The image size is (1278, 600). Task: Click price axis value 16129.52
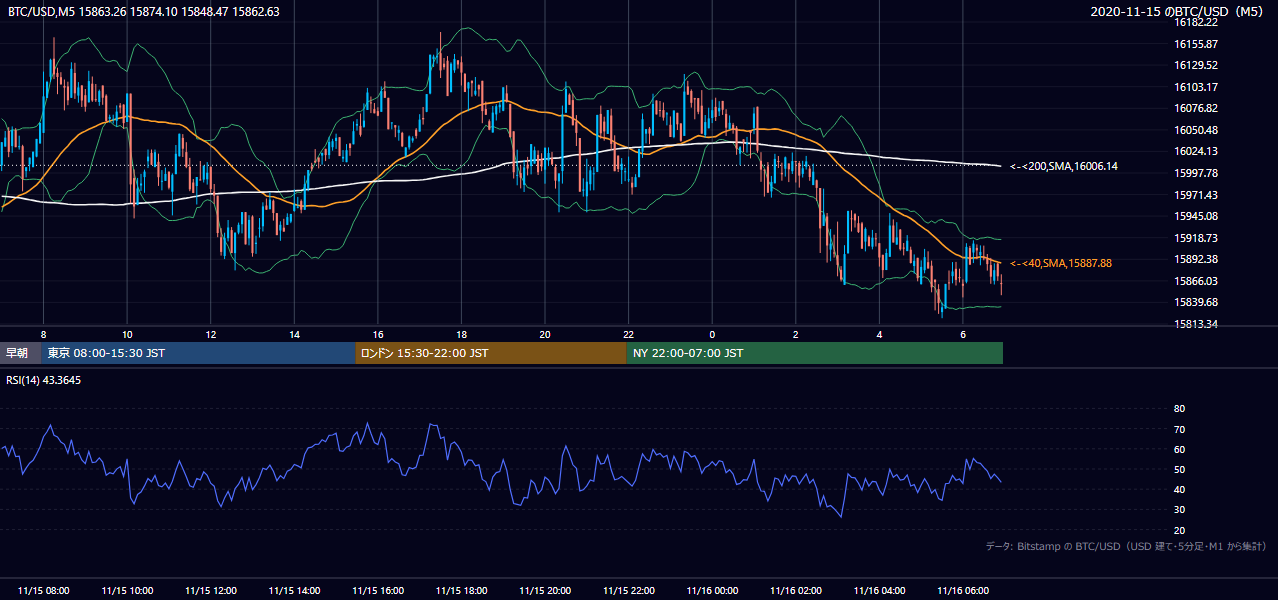(x=1195, y=65)
